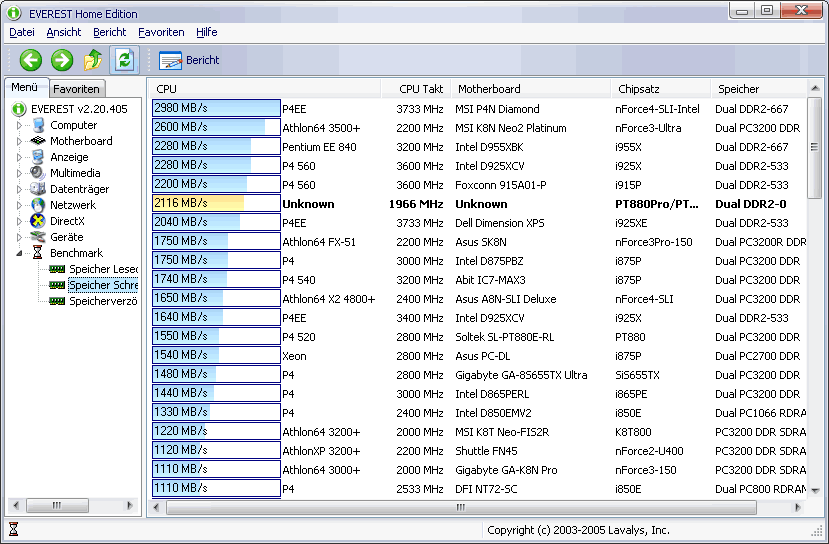
Task: Click the MSI P4N Diamond motherboard cell
Action: click(498, 109)
